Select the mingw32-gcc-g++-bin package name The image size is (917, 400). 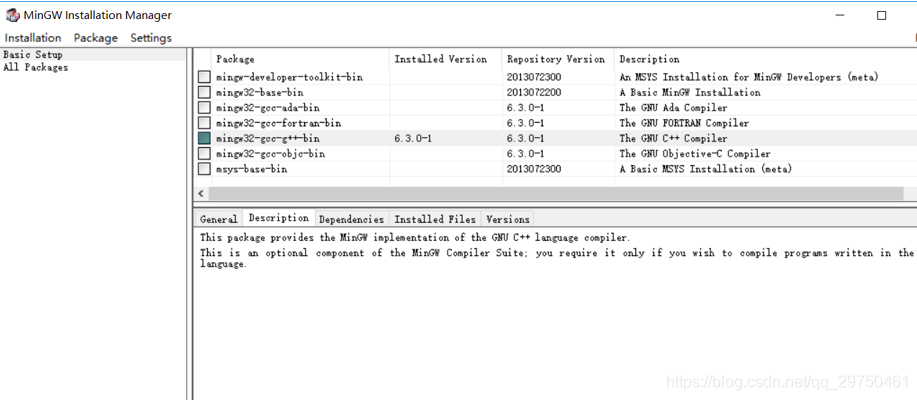point(268,138)
